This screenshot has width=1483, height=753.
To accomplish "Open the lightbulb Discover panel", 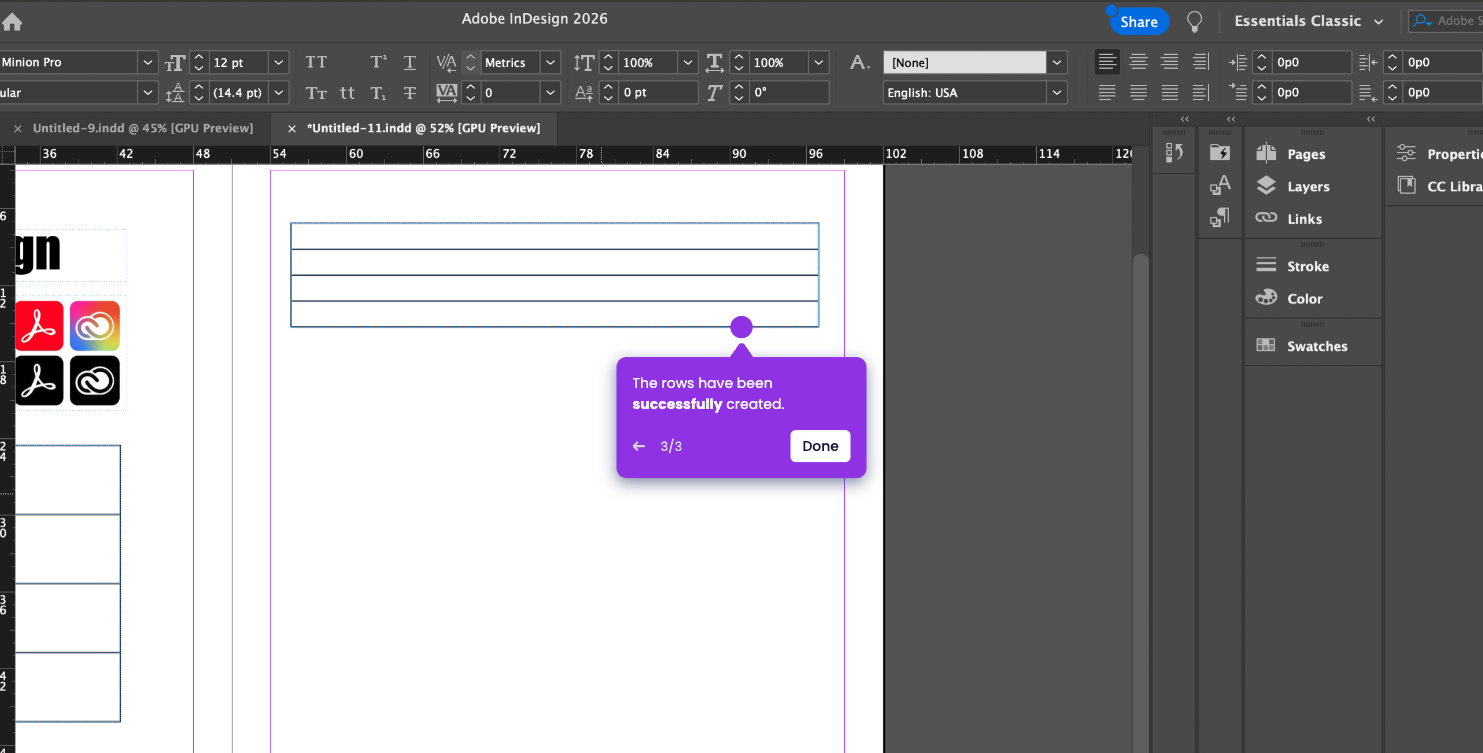I will (1194, 21).
